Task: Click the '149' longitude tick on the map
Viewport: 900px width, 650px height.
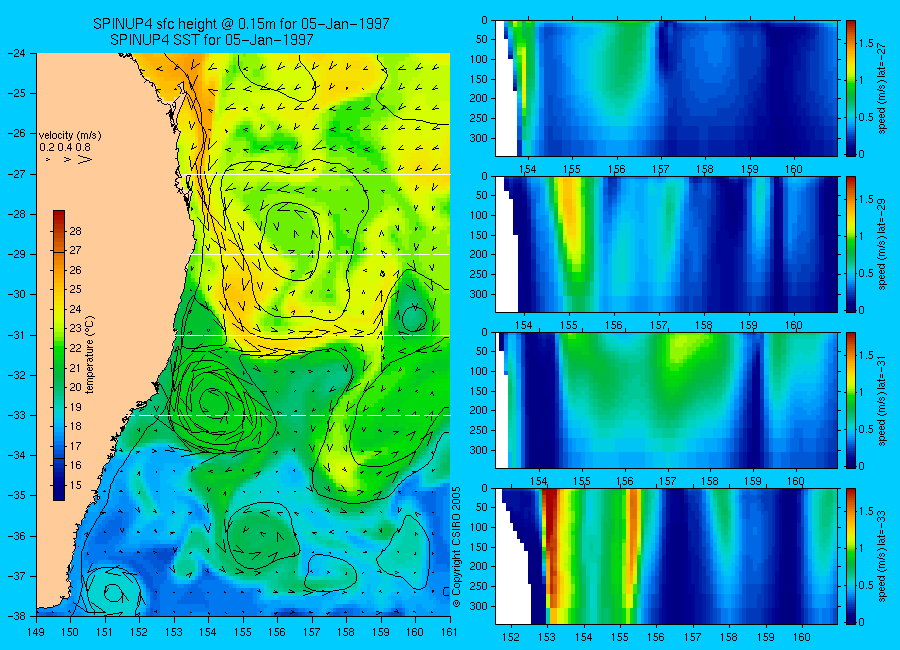Action: pyautogui.click(x=36, y=632)
